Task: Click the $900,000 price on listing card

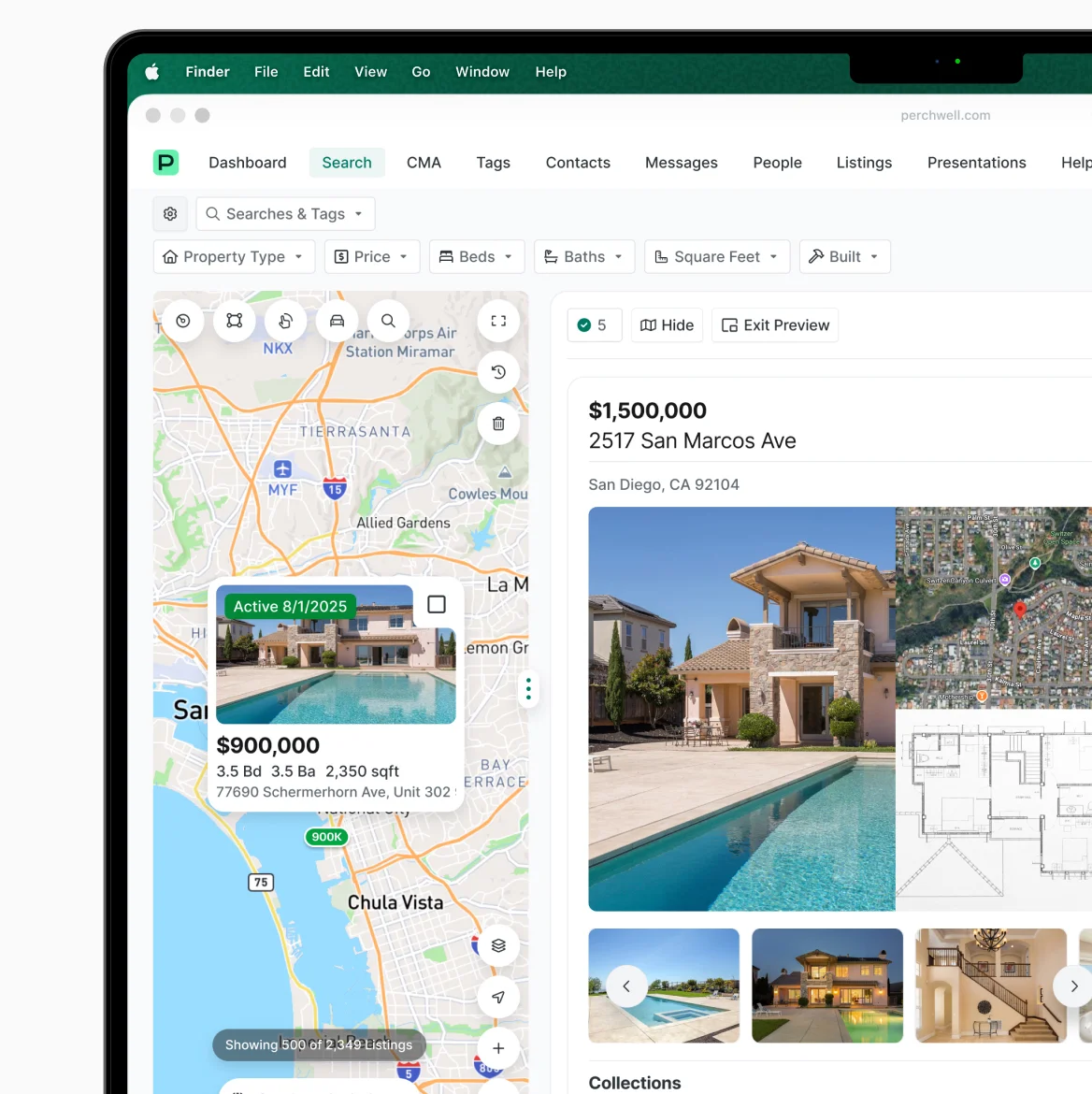Action: 268,745
